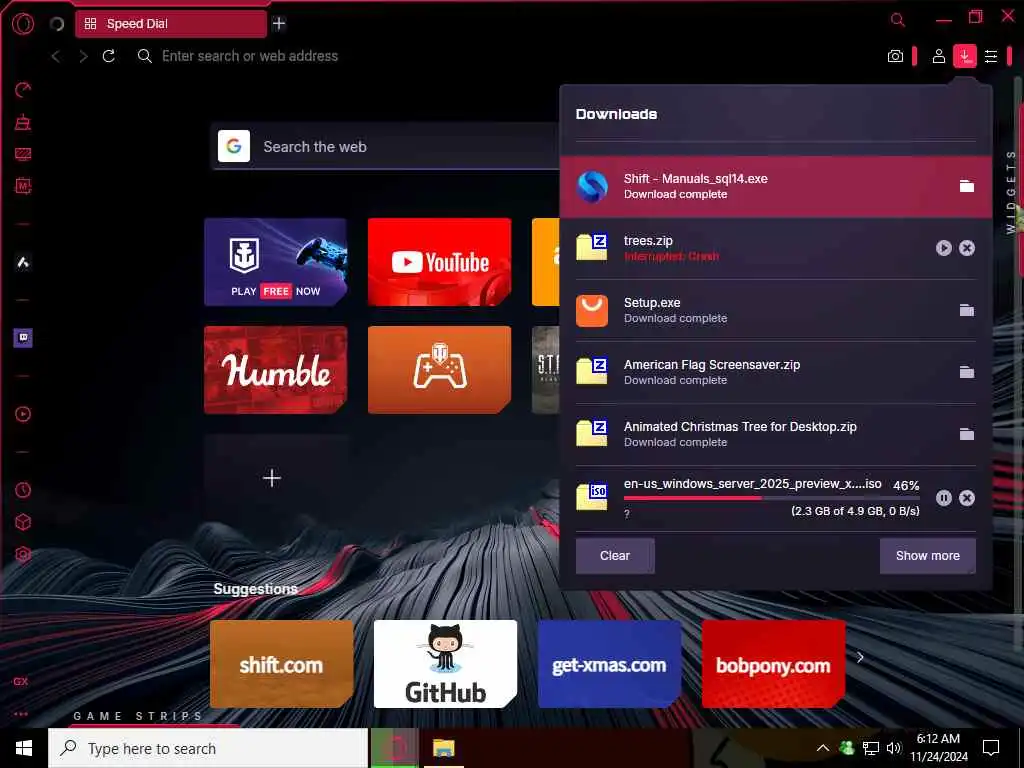Open the Opera GX main menu logo
1024x768 pixels.
23,24
